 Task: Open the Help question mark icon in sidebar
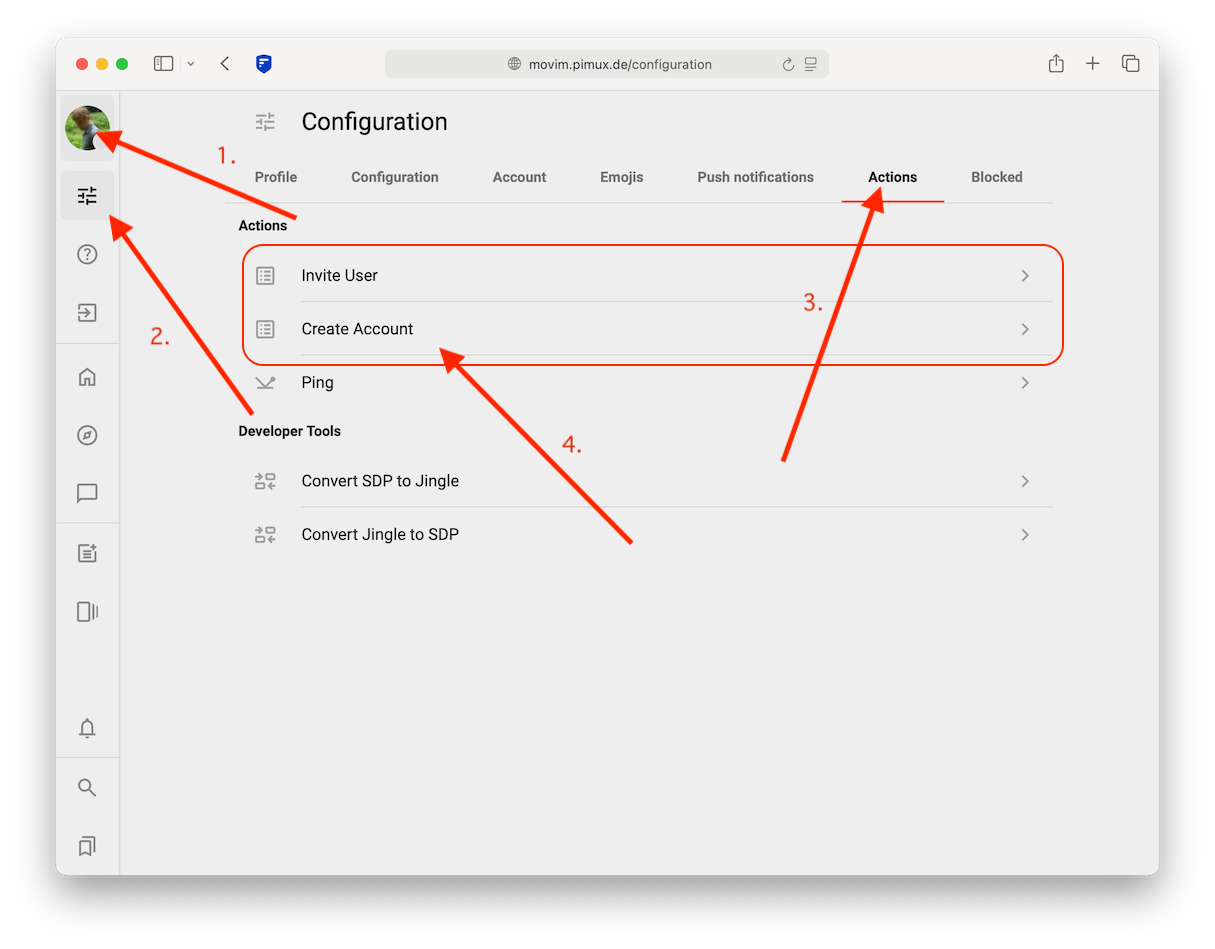[x=87, y=254]
